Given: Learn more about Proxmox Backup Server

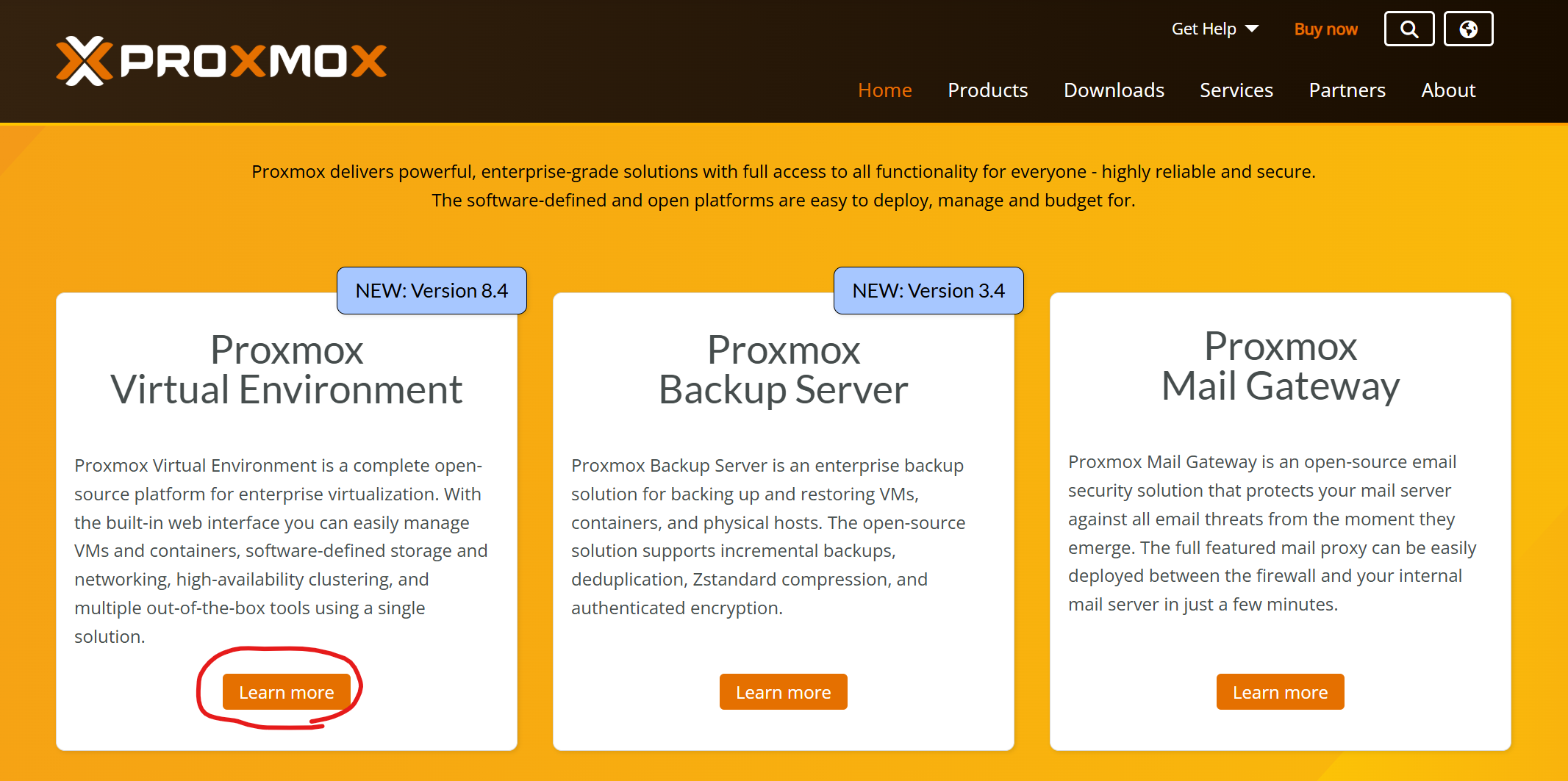Looking at the screenshot, I should pyautogui.click(x=784, y=692).
